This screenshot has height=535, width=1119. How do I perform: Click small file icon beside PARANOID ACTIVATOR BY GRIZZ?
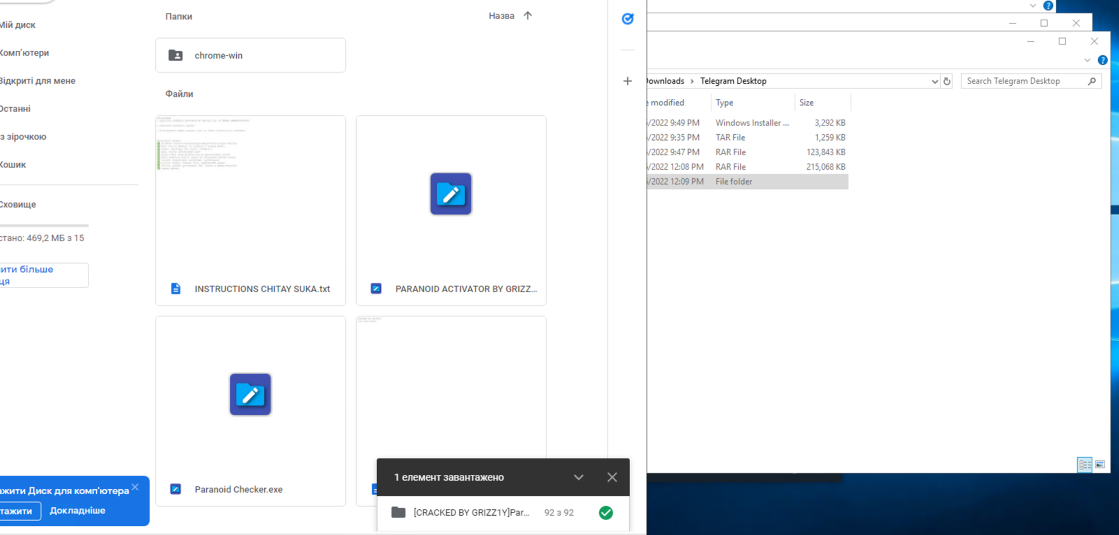(x=376, y=289)
